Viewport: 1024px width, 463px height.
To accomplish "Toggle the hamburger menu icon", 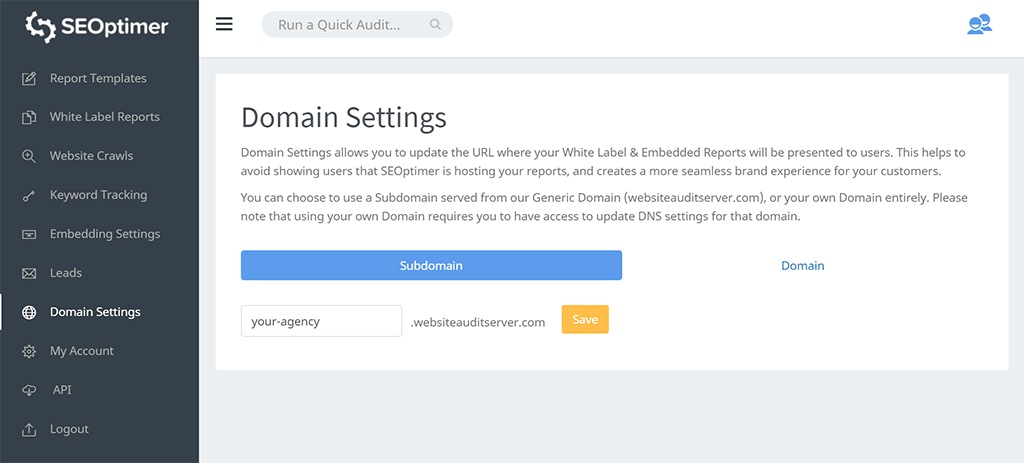I will tap(224, 24).
